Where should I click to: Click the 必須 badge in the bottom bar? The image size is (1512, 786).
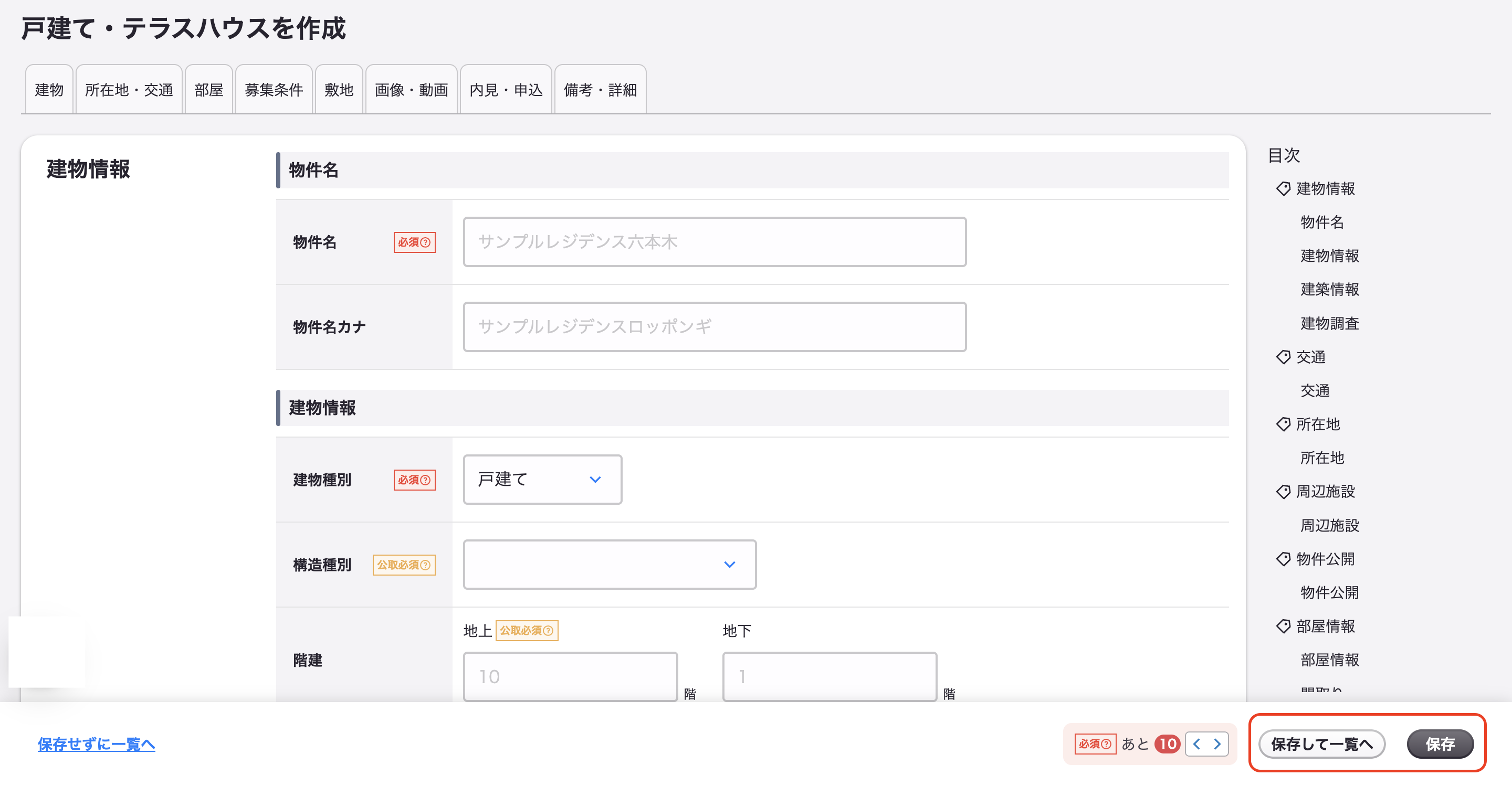point(1095,744)
